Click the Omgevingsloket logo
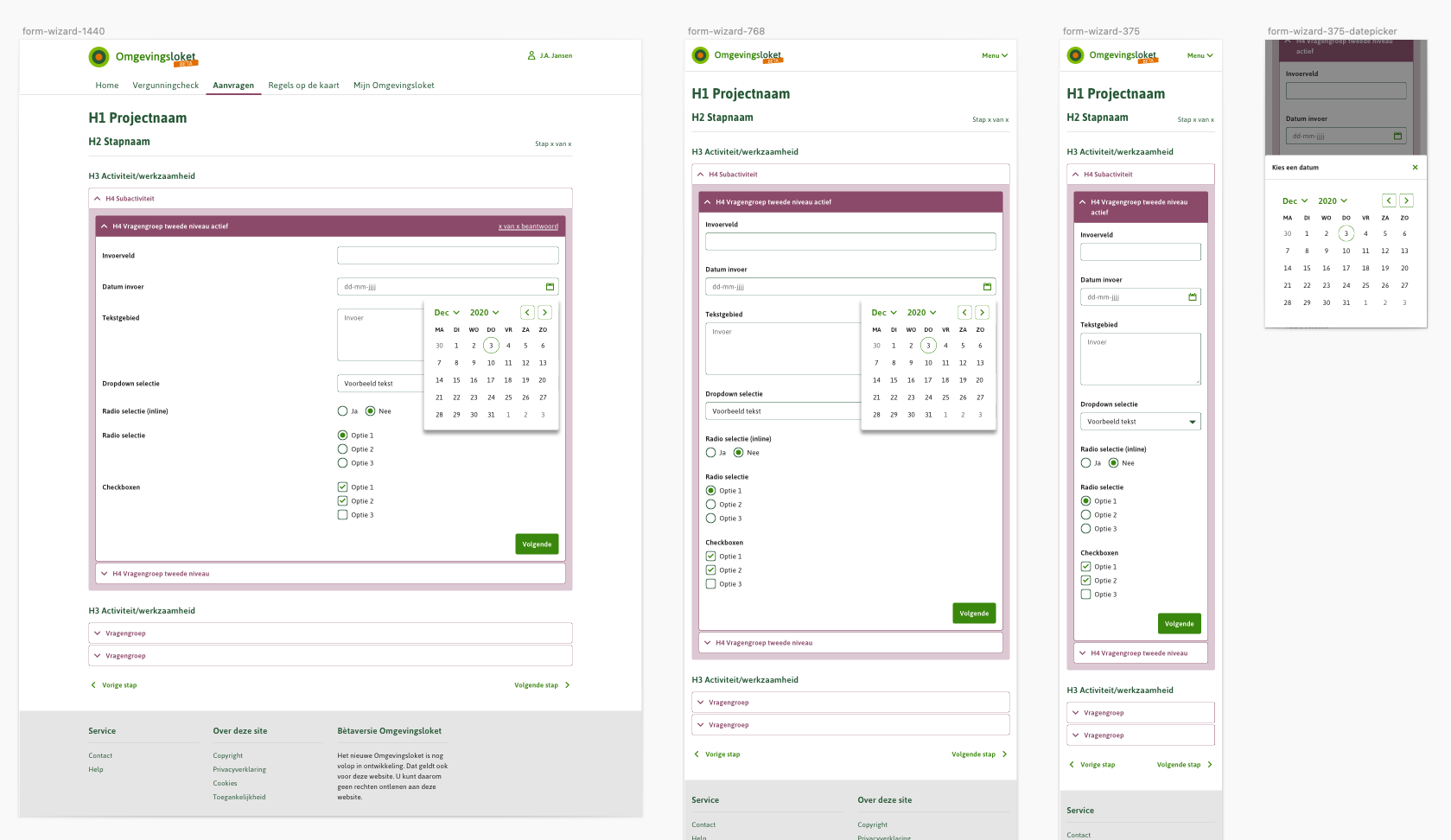1451x840 pixels. (x=143, y=56)
